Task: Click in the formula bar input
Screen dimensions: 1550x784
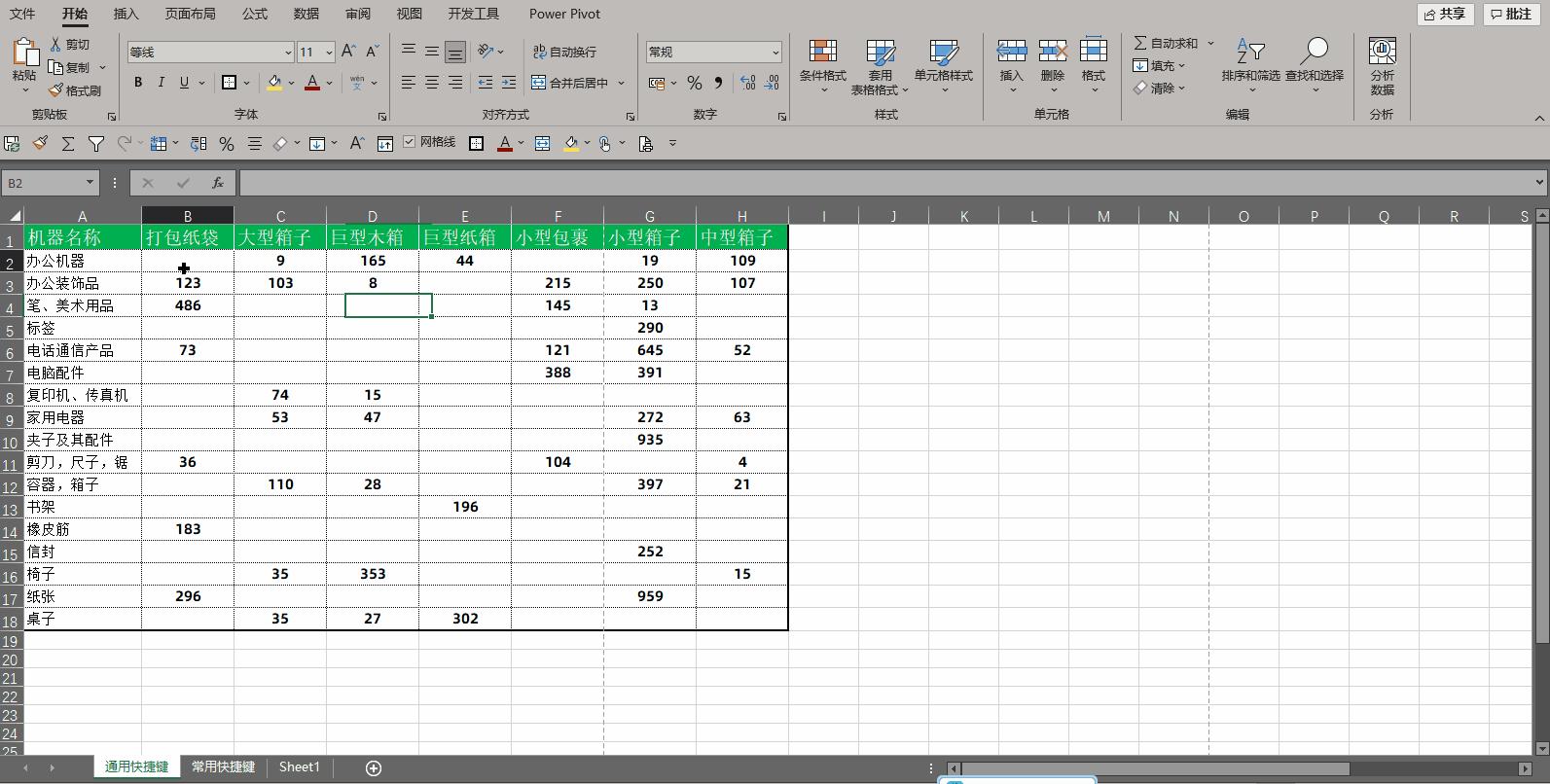Action: coord(885,183)
